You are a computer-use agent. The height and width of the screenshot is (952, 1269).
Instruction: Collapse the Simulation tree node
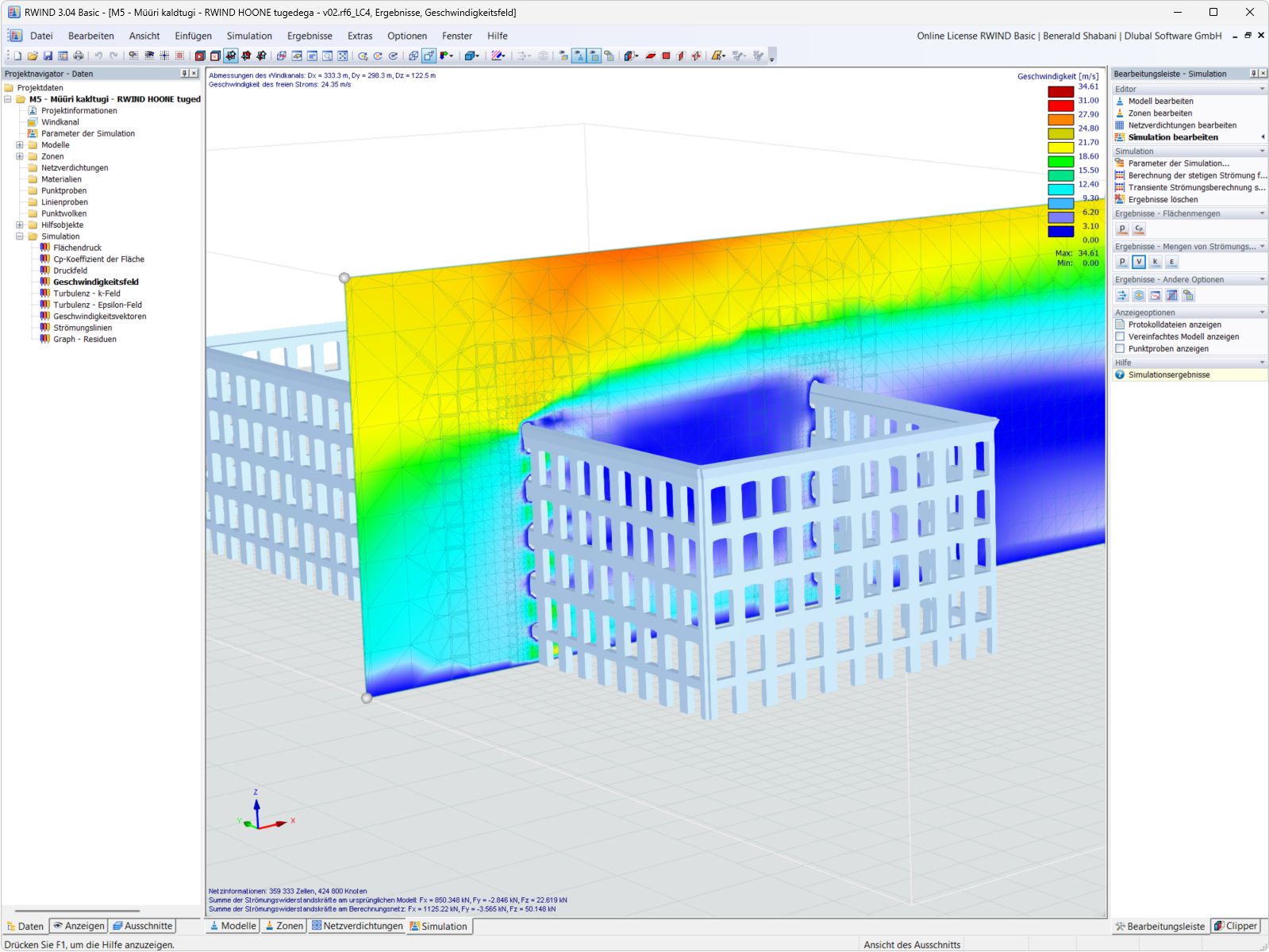[x=20, y=236]
